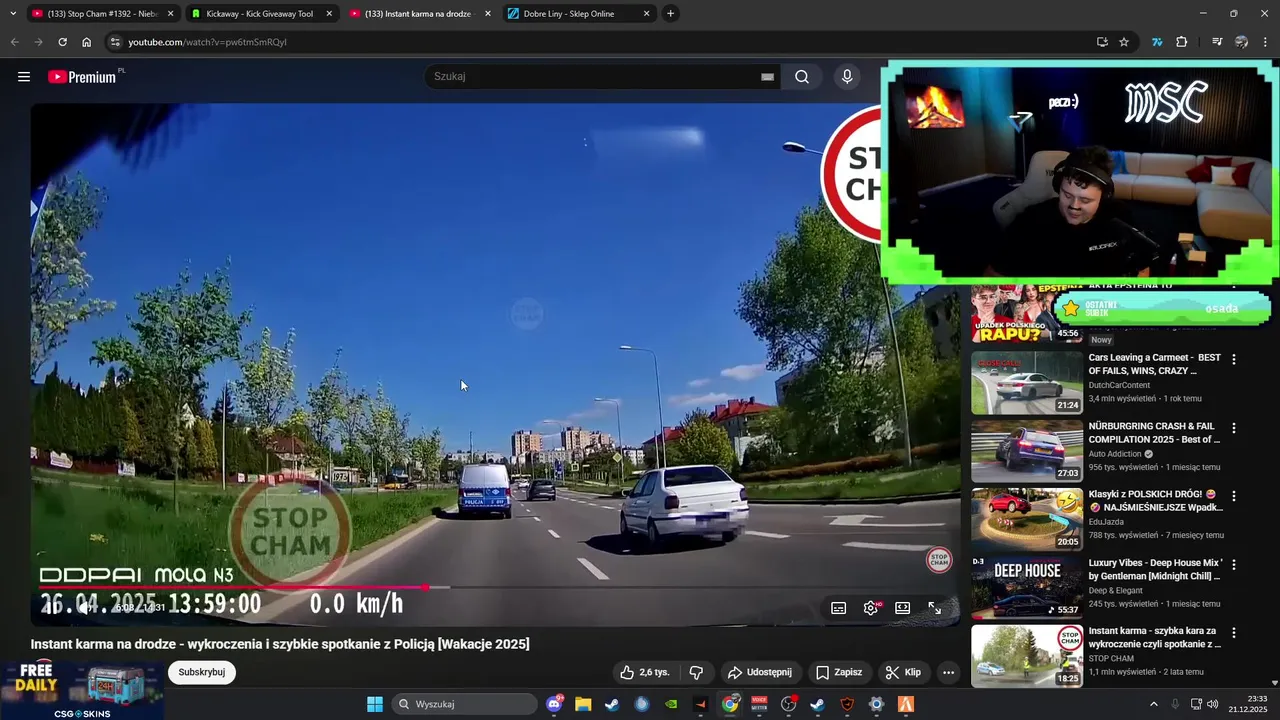The image size is (1280, 720).
Task: Like the video with 2,6 tys.
Action: pos(645,672)
